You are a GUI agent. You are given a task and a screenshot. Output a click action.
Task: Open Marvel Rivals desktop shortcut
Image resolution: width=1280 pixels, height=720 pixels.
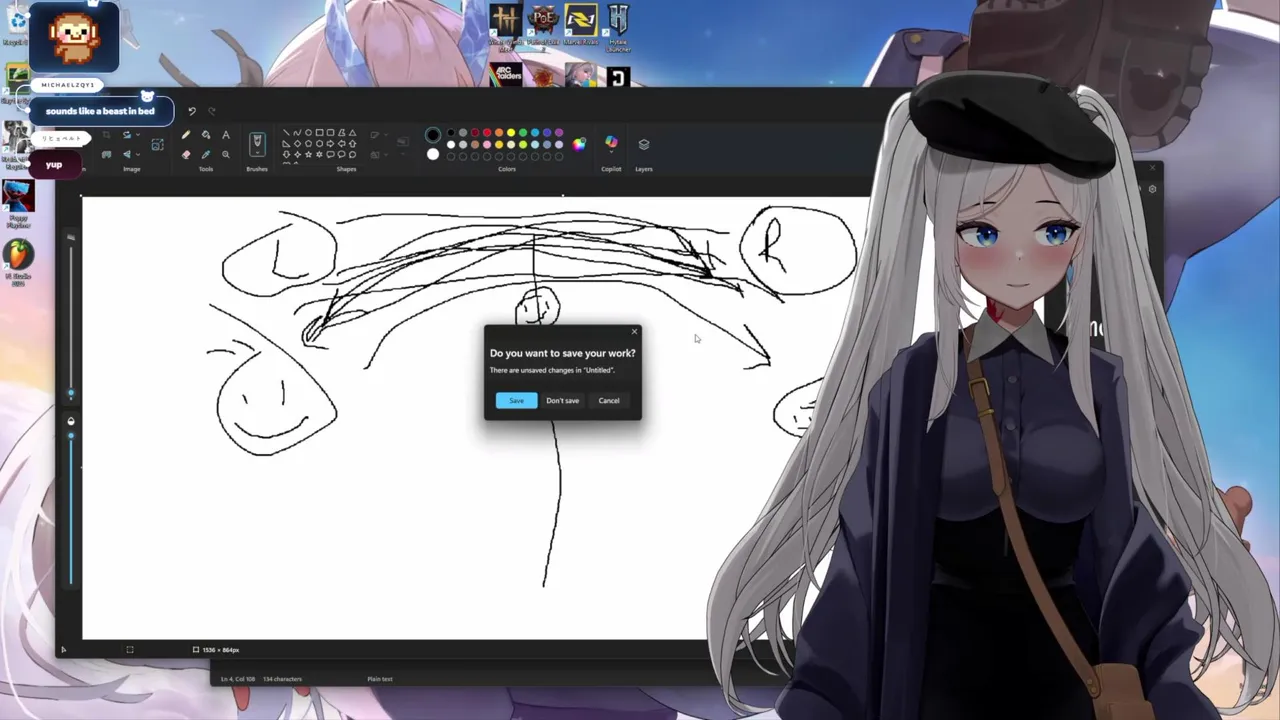(x=581, y=25)
